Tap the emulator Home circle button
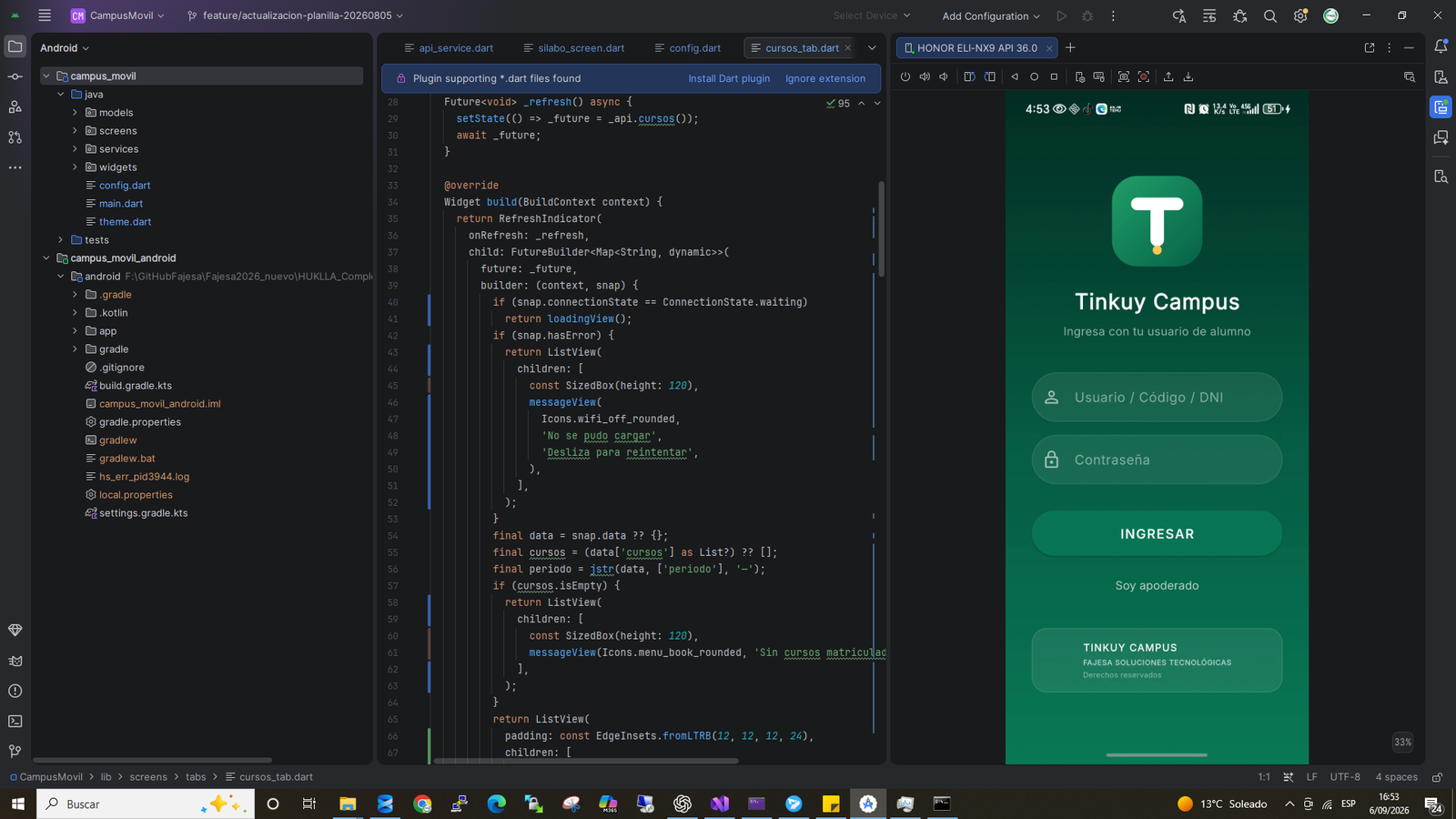 pyautogui.click(x=1035, y=77)
